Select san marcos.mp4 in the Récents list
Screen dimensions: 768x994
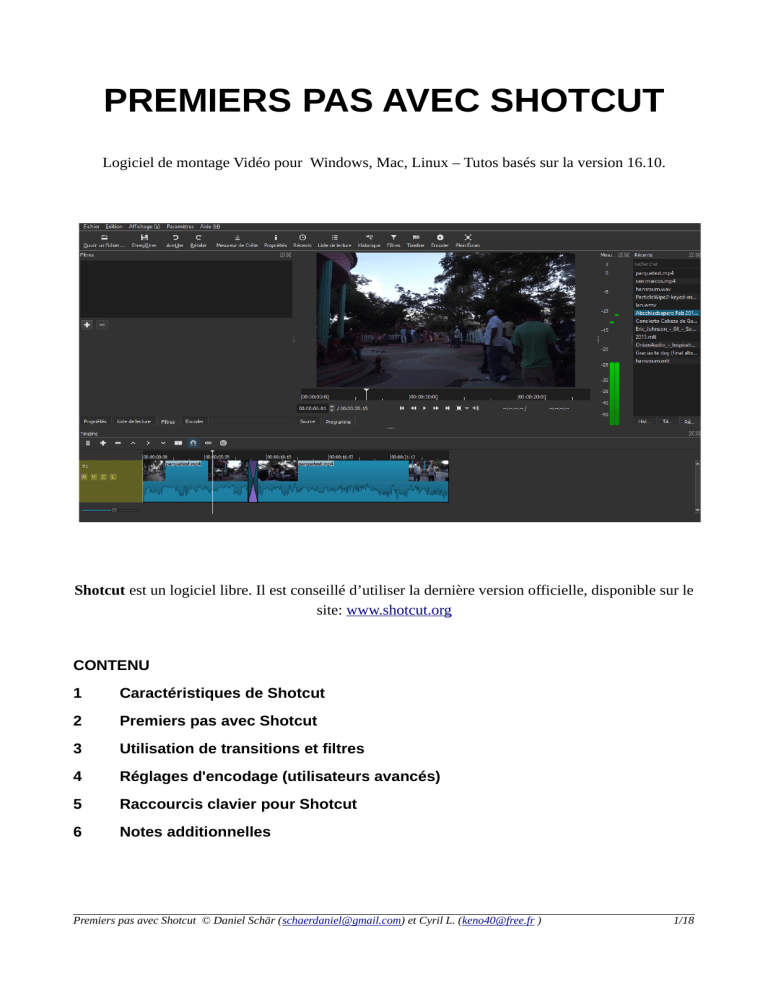pyautogui.click(x=655, y=280)
